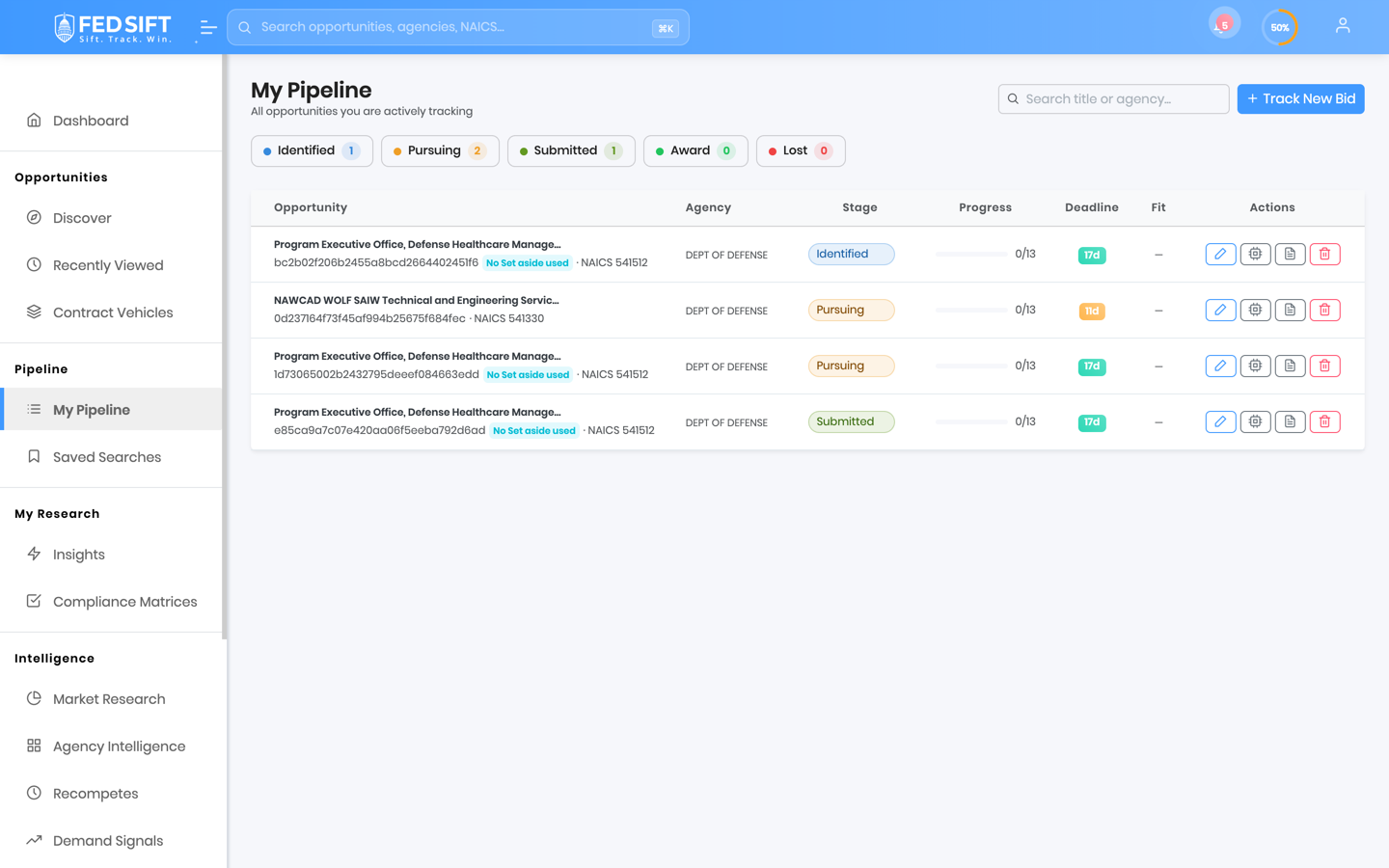Open NAWCAD WOLF SAIW Technical opportunity title

coord(416,301)
